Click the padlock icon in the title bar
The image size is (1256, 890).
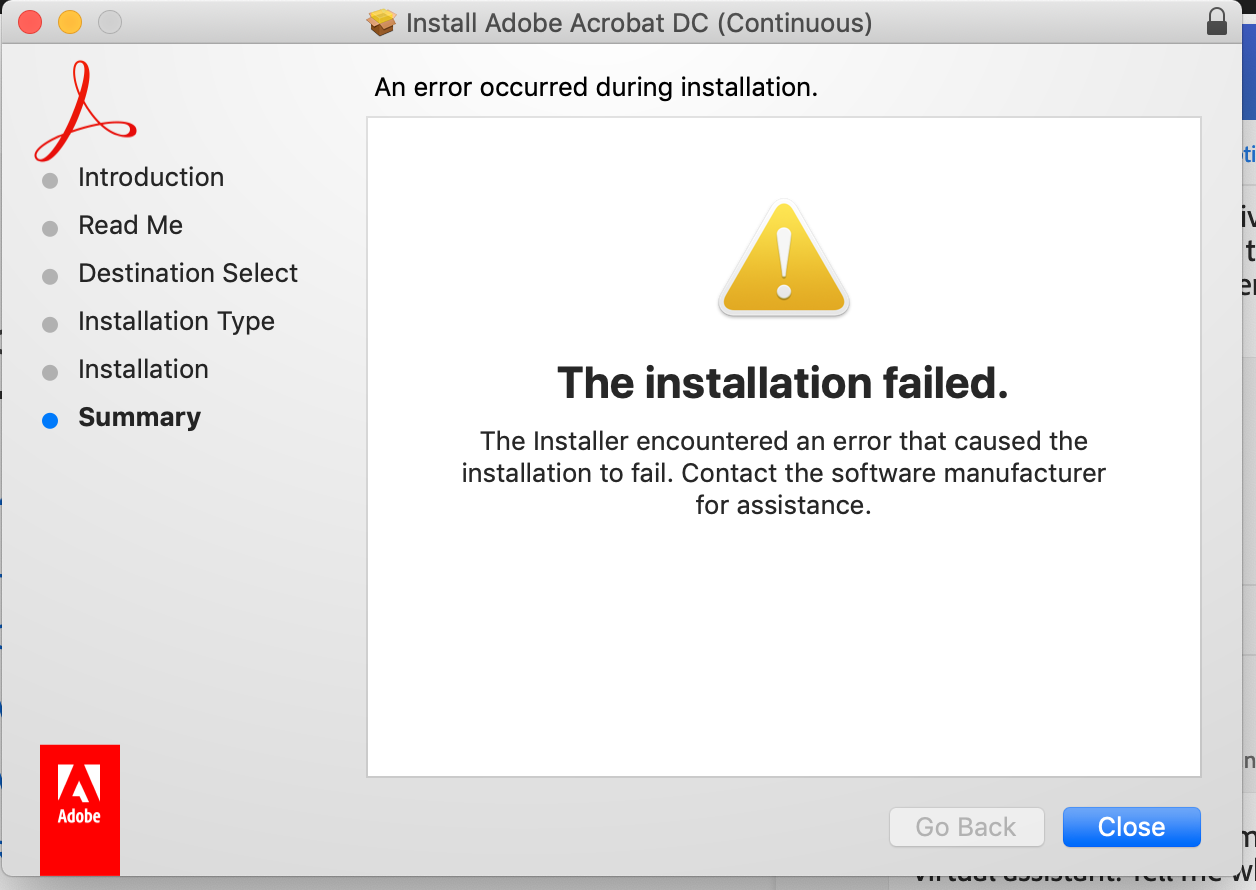pyautogui.click(x=1216, y=21)
